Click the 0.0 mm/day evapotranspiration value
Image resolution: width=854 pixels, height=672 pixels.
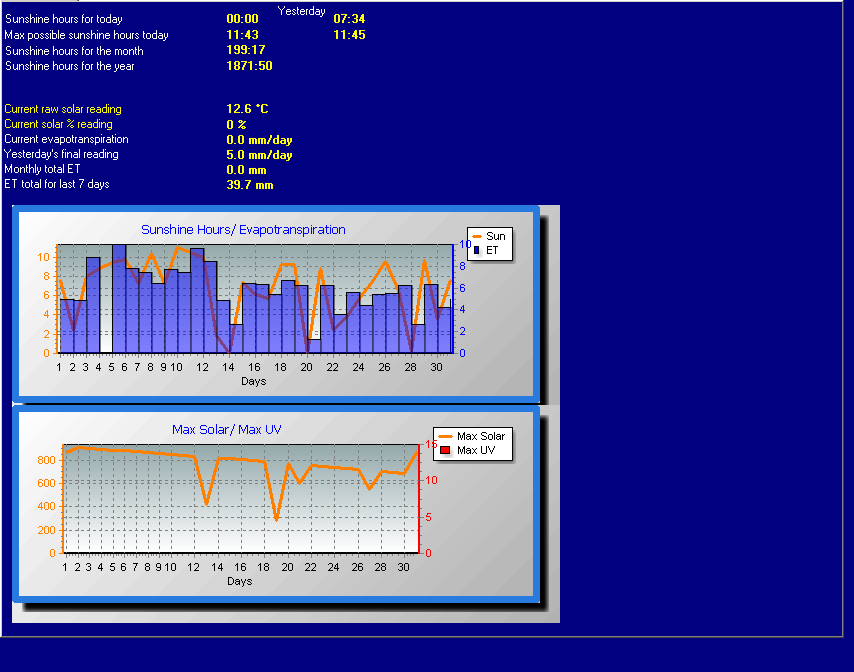coord(259,140)
